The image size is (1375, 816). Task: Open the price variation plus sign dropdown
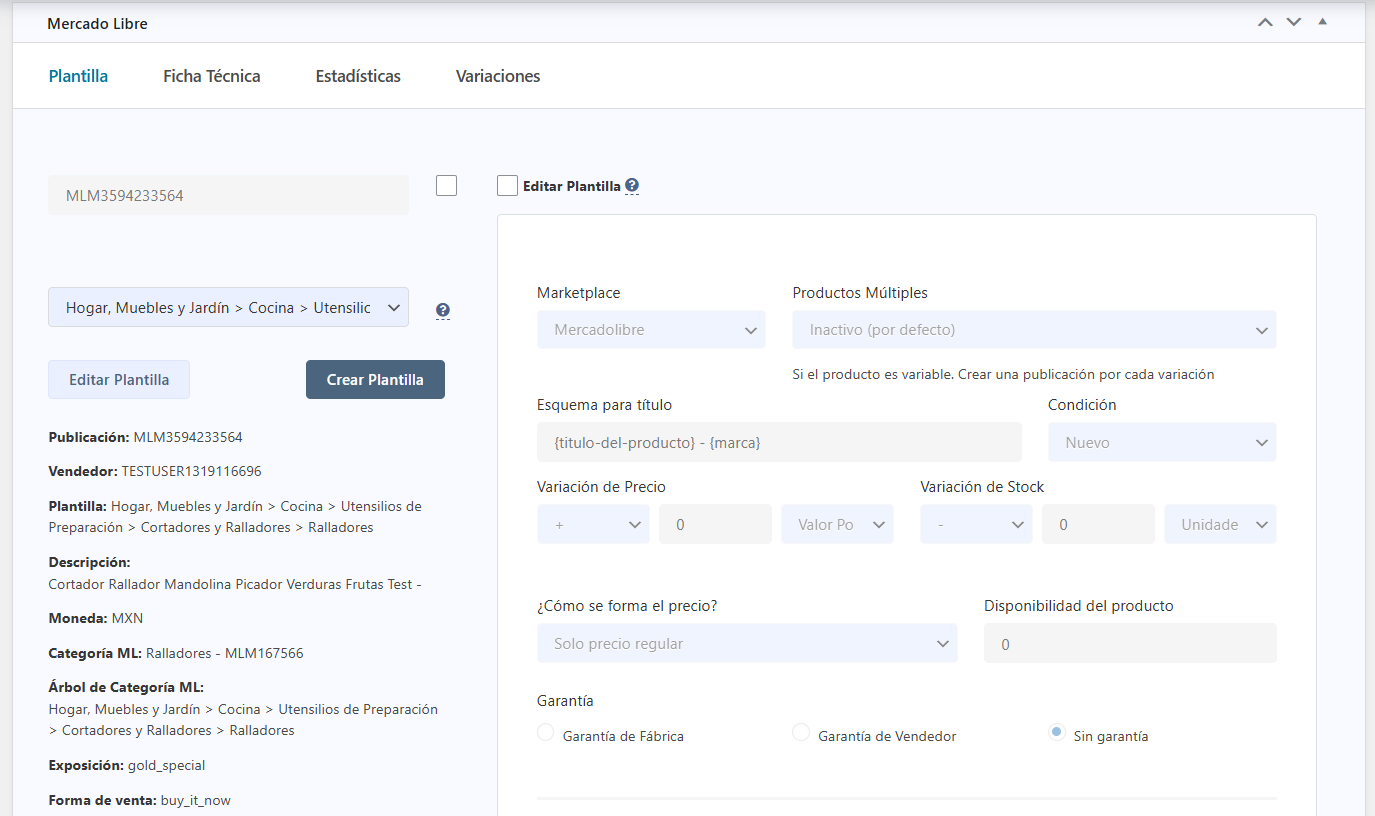[593, 524]
